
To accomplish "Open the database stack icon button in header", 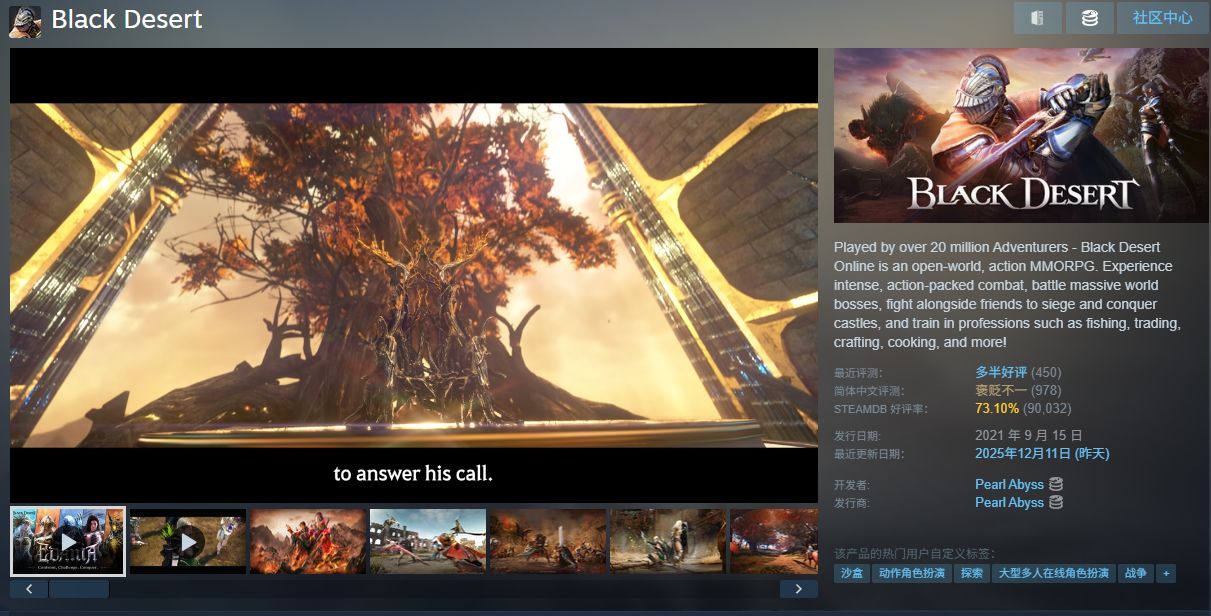I will [x=1089, y=18].
